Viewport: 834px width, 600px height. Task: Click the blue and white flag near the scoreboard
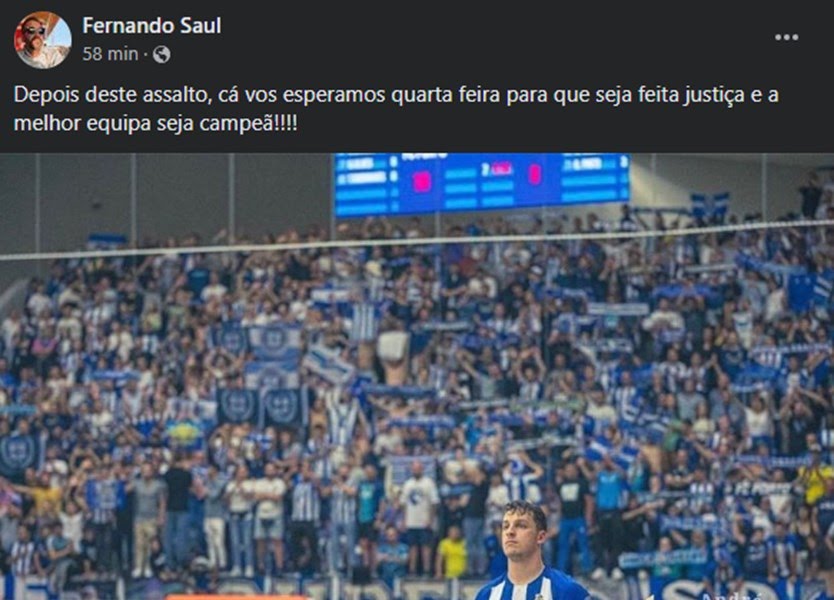click(x=710, y=207)
